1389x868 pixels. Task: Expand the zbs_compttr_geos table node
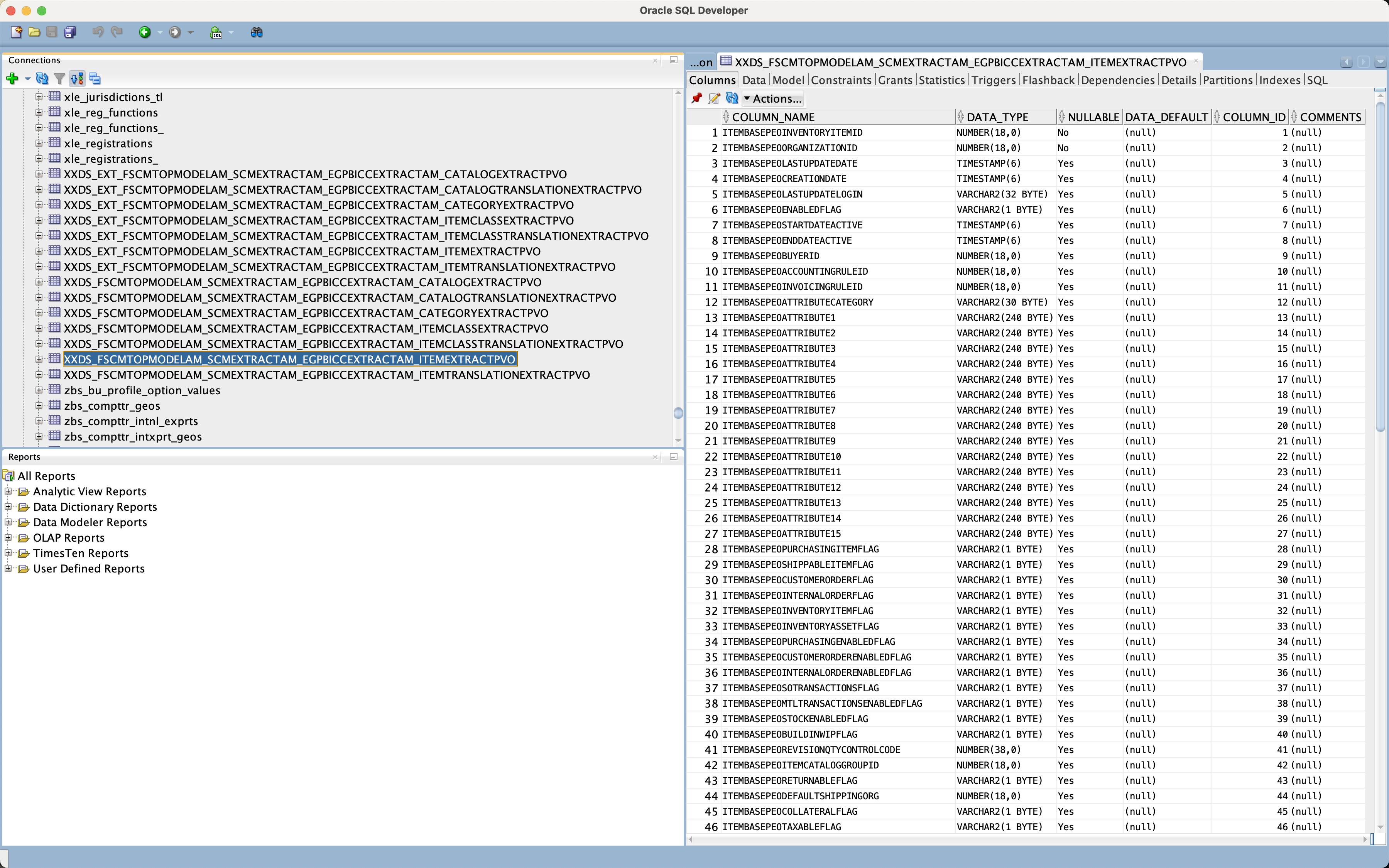click(39, 405)
